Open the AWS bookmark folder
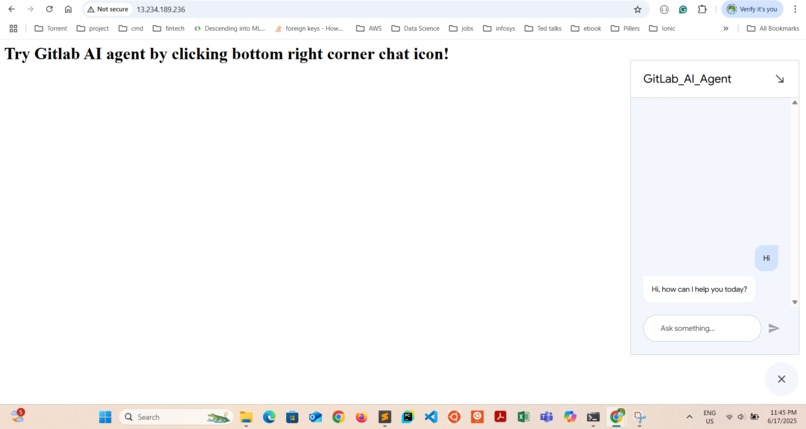806x429 pixels. click(369, 28)
